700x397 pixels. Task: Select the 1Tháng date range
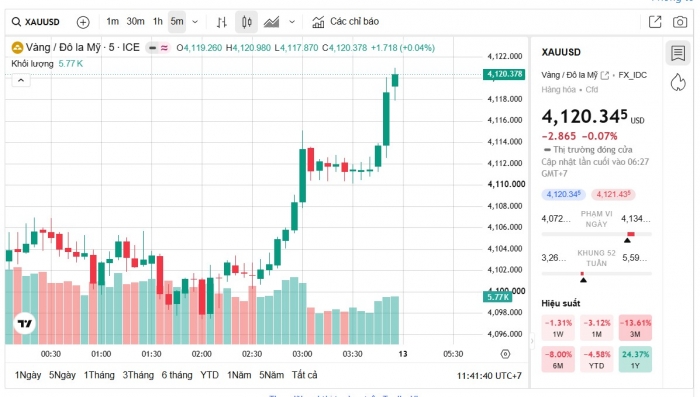[99, 375]
